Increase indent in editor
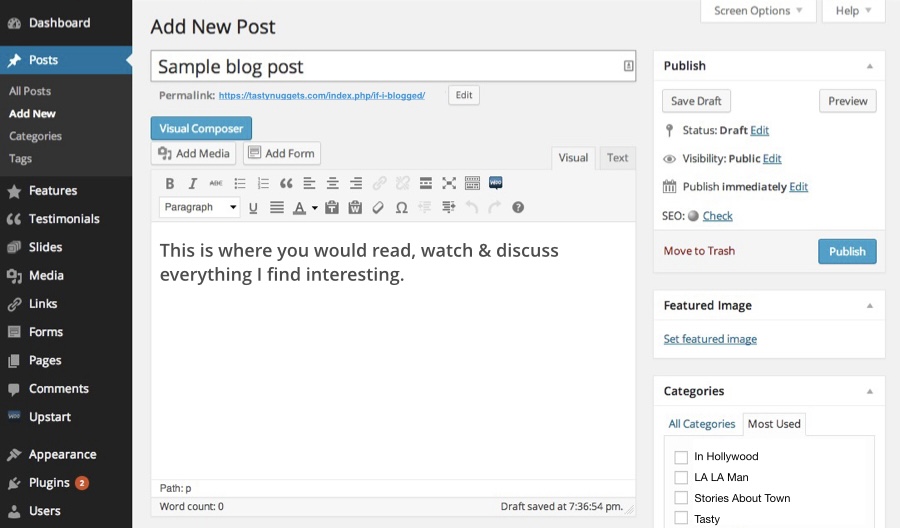The image size is (900, 528). (448, 208)
